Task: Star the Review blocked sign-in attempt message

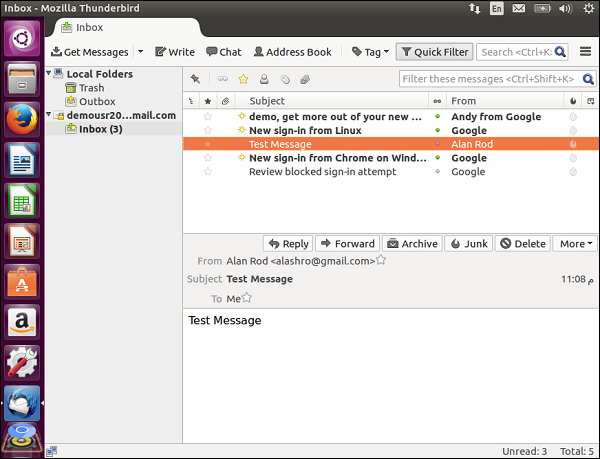Action: point(208,172)
